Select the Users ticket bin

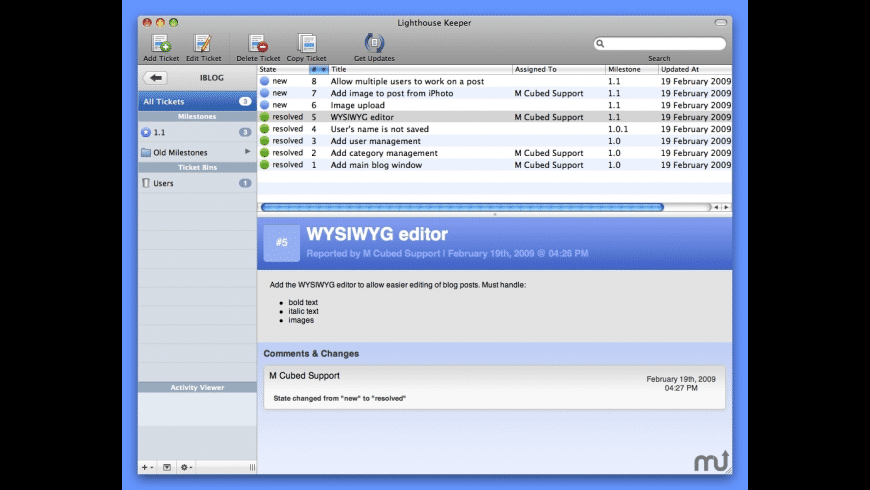(x=197, y=183)
